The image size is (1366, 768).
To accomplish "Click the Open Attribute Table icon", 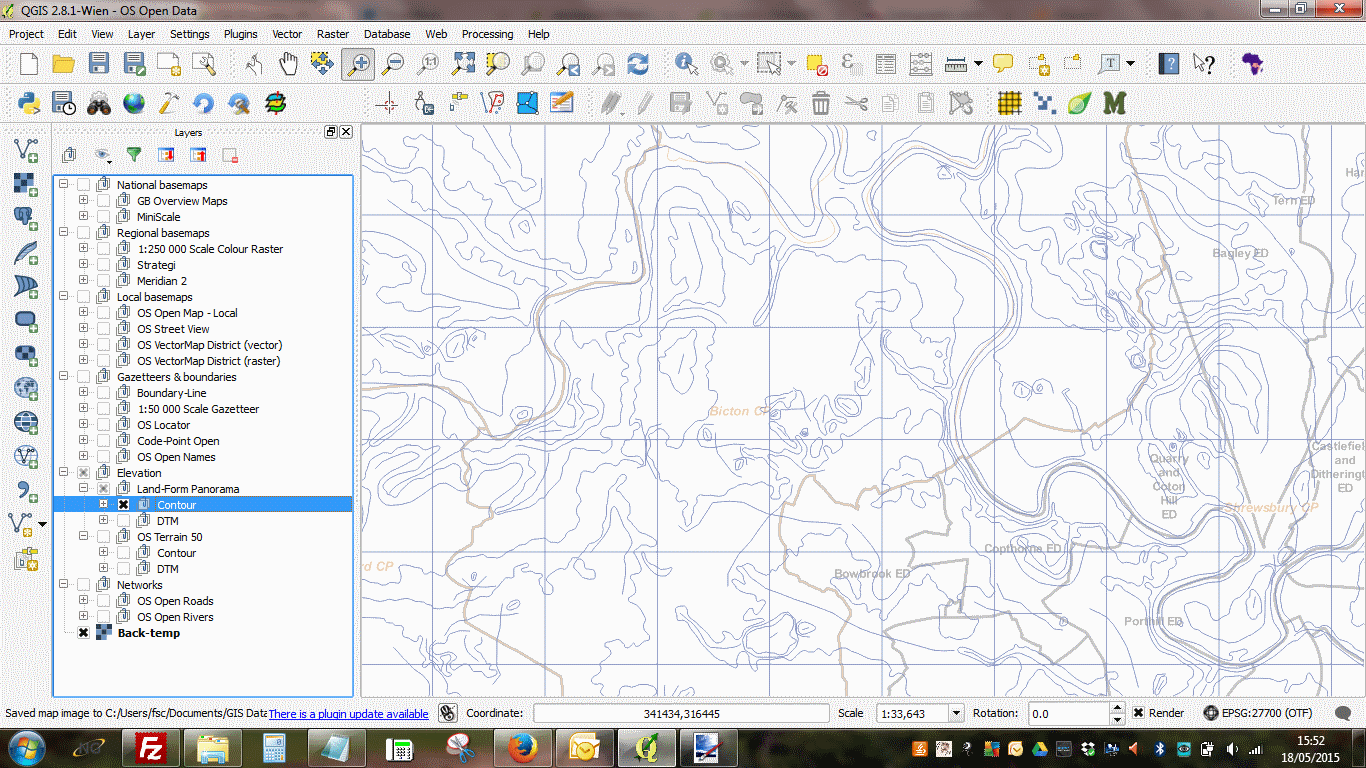I will 886,64.
